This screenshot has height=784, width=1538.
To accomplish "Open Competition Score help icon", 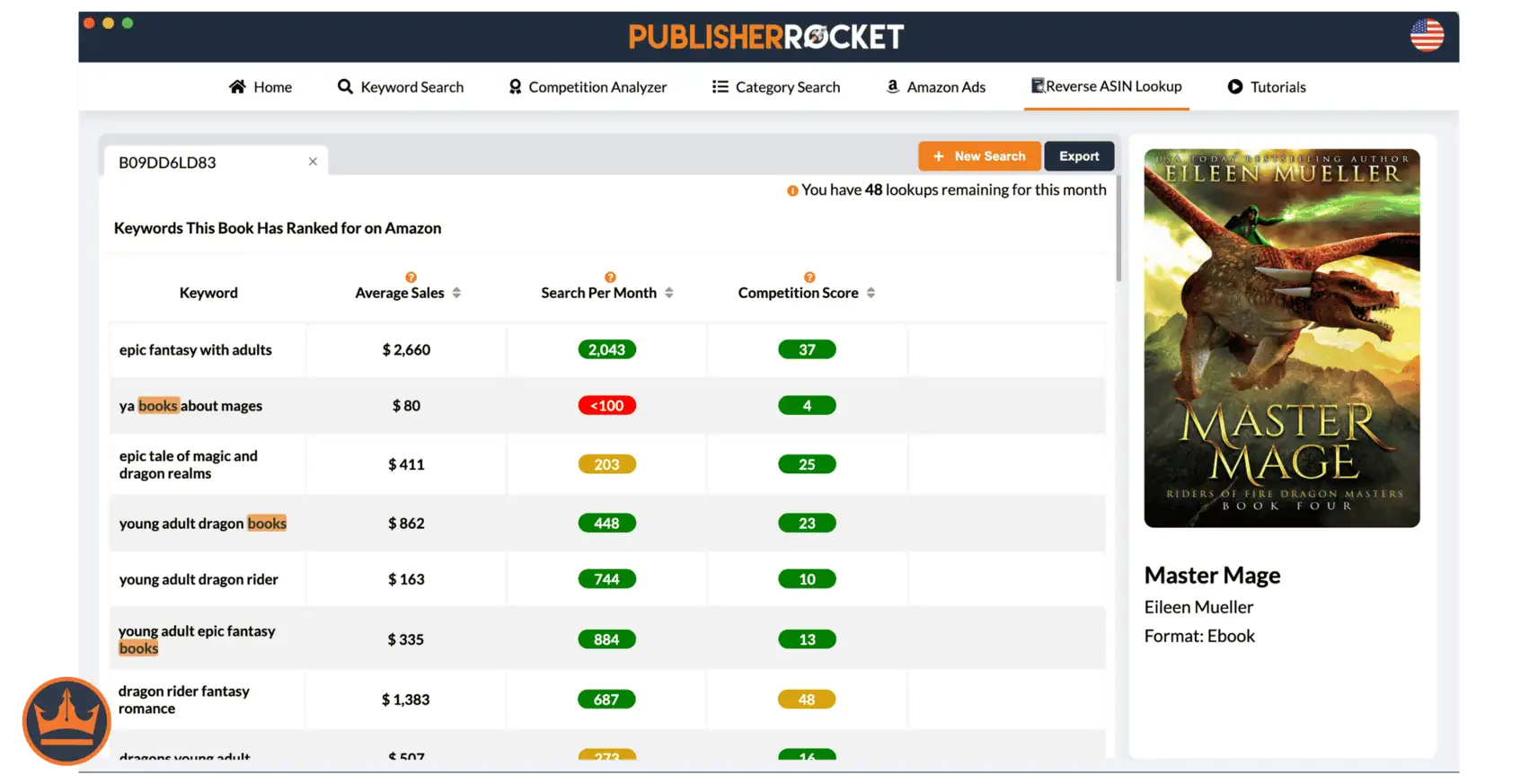I will click(809, 277).
